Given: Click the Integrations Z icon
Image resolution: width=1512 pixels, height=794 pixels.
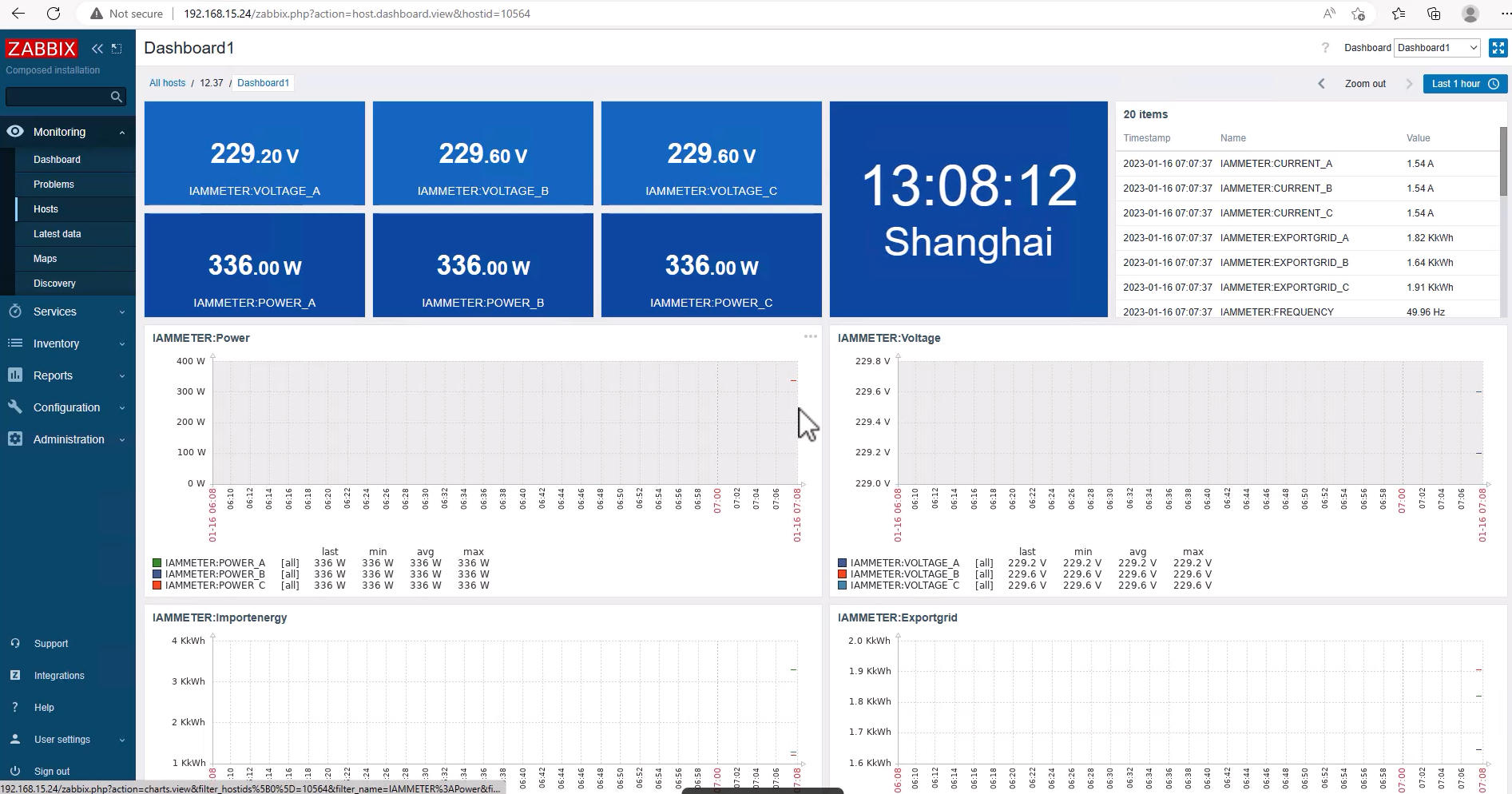Looking at the screenshot, I should pyautogui.click(x=15, y=675).
